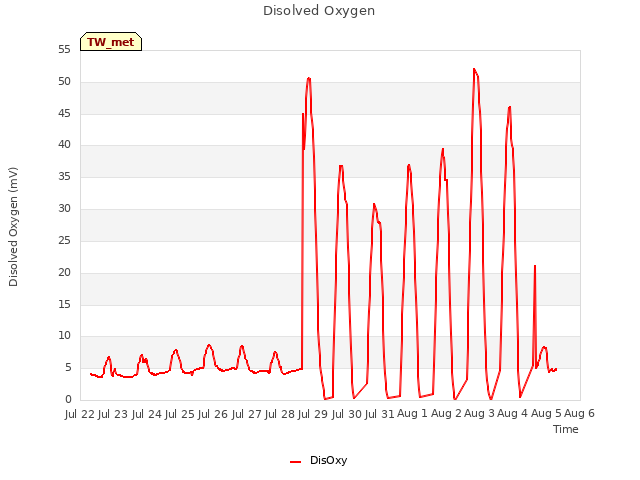Click the red DisOxy legend swatch
Image resolution: width=640 pixels, height=480 pixels.
(296, 462)
